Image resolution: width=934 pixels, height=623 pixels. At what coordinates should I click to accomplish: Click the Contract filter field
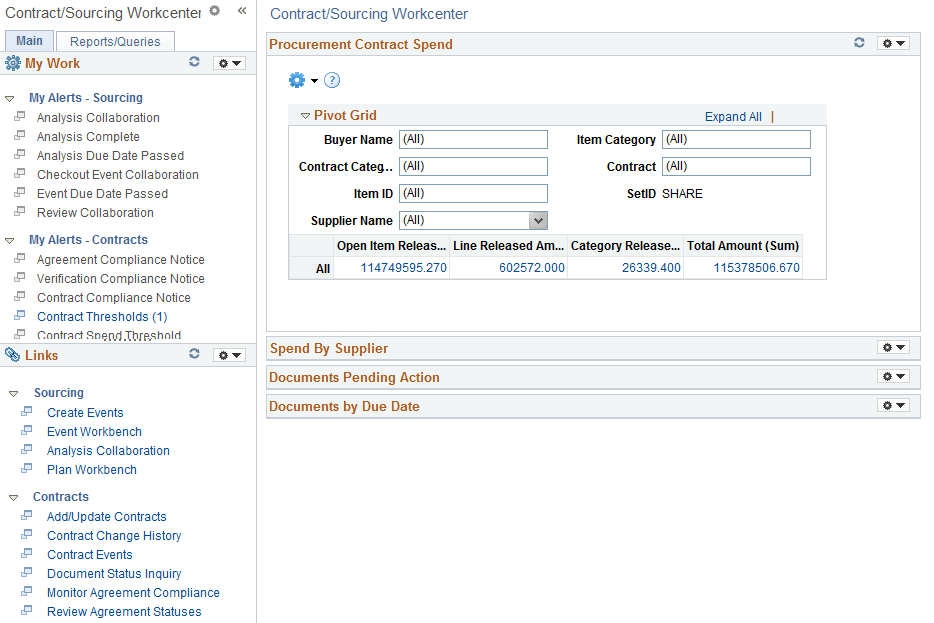click(736, 166)
